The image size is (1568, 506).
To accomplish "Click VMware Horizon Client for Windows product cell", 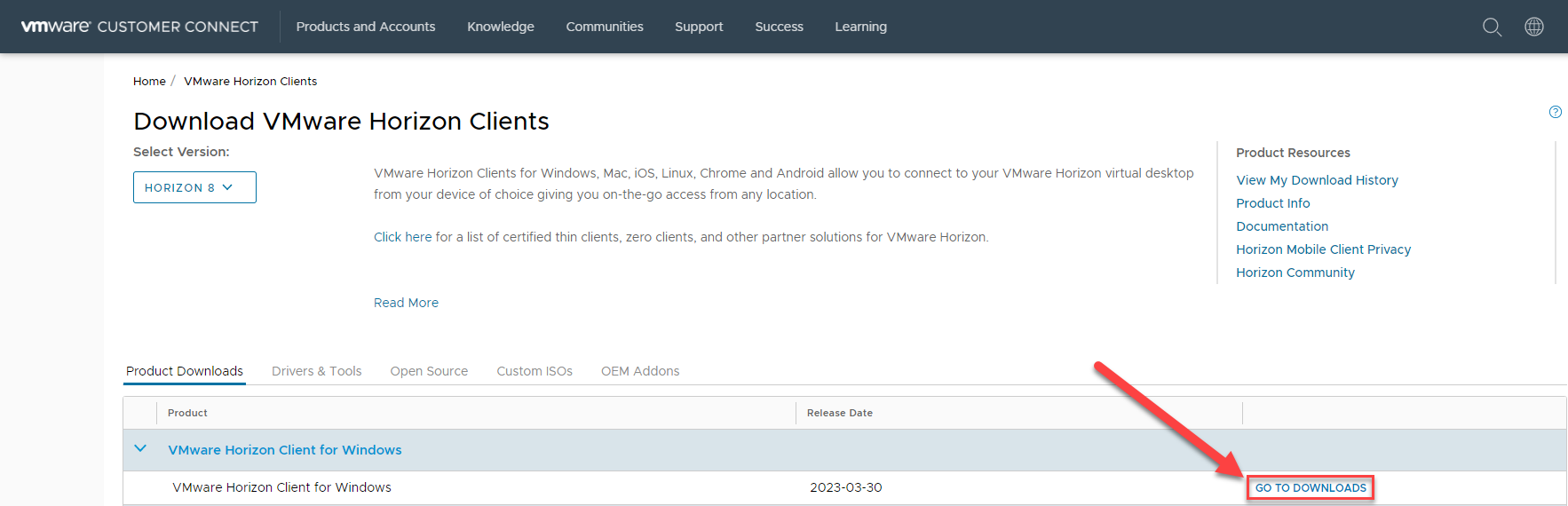I will point(281,487).
